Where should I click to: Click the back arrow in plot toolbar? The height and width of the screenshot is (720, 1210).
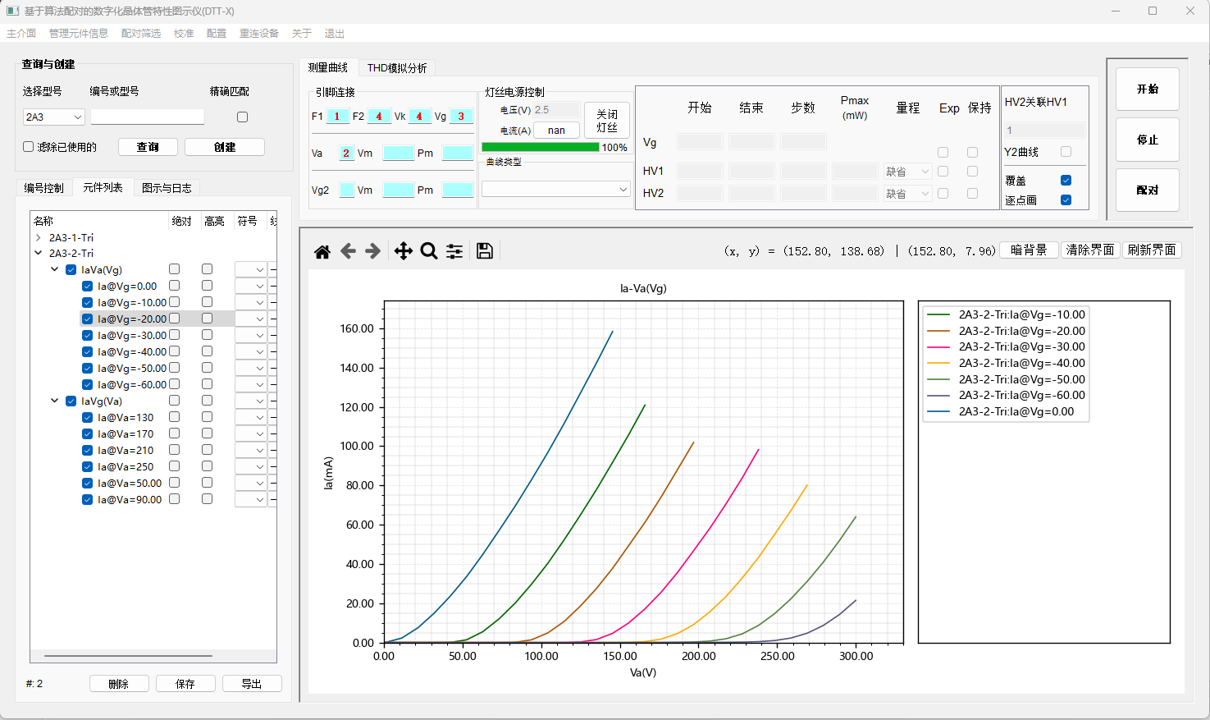(348, 251)
